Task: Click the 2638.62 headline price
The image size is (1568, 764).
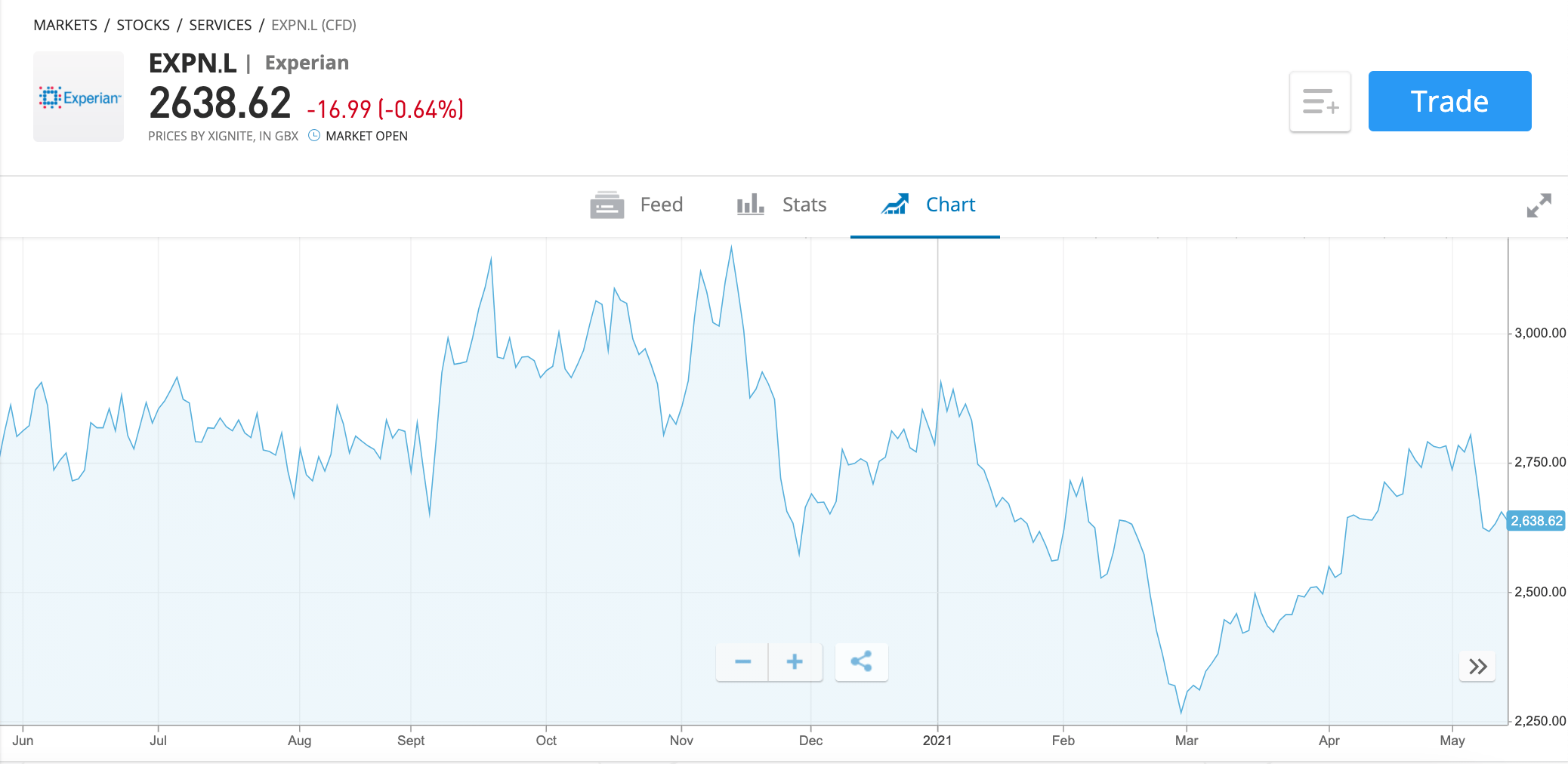Action: click(220, 103)
